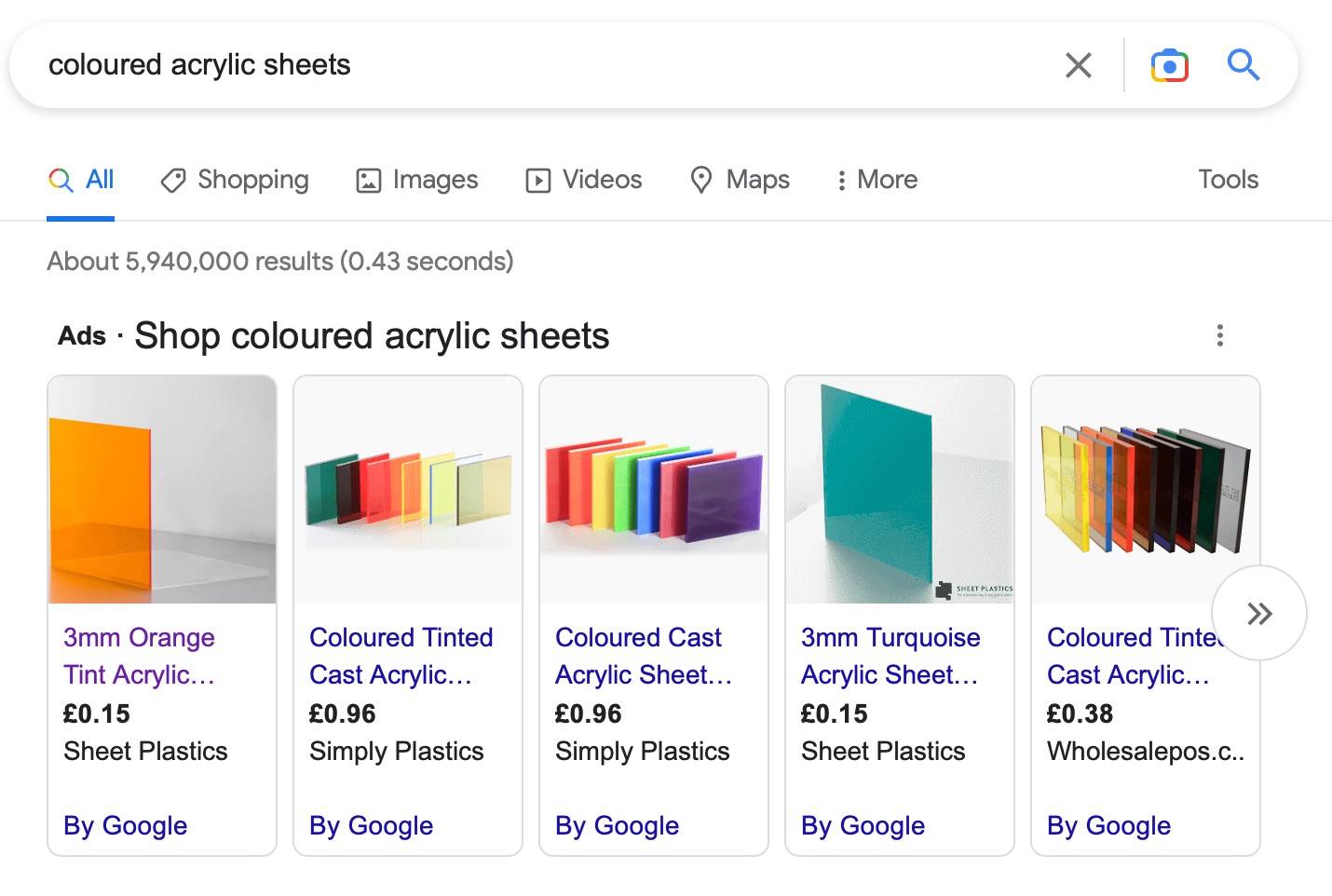The width and height of the screenshot is (1332, 896).
Task: Click the £0.15 price on turquoise sheet ad
Action: [x=835, y=714]
